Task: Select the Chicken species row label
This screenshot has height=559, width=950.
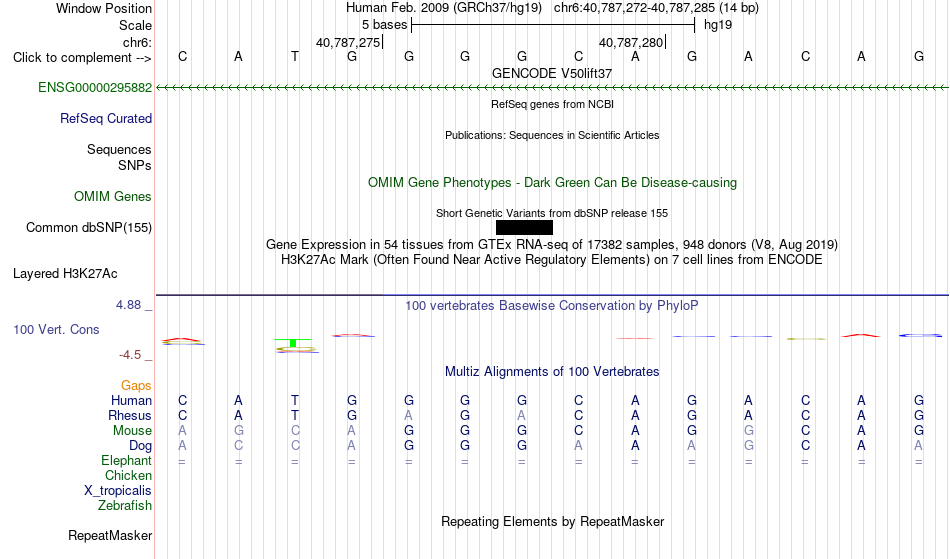Action: click(x=128, y=475)
